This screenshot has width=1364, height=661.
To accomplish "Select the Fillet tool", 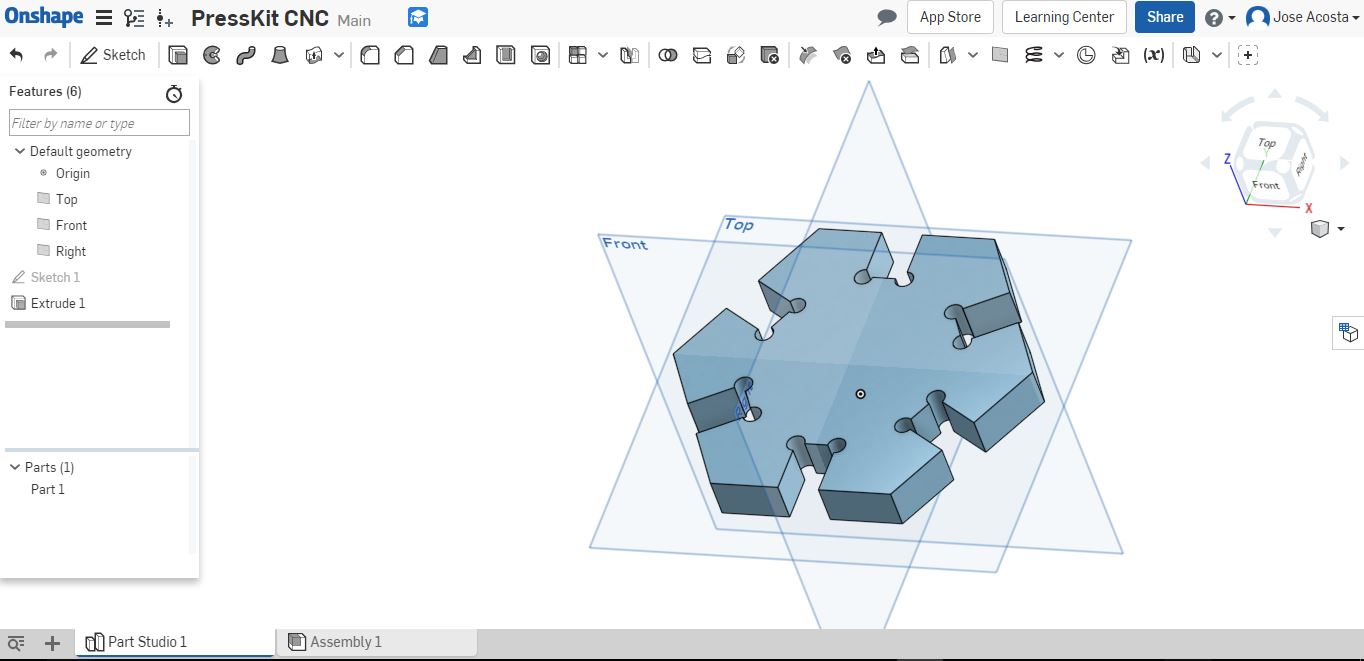I will tap(370, 55).
